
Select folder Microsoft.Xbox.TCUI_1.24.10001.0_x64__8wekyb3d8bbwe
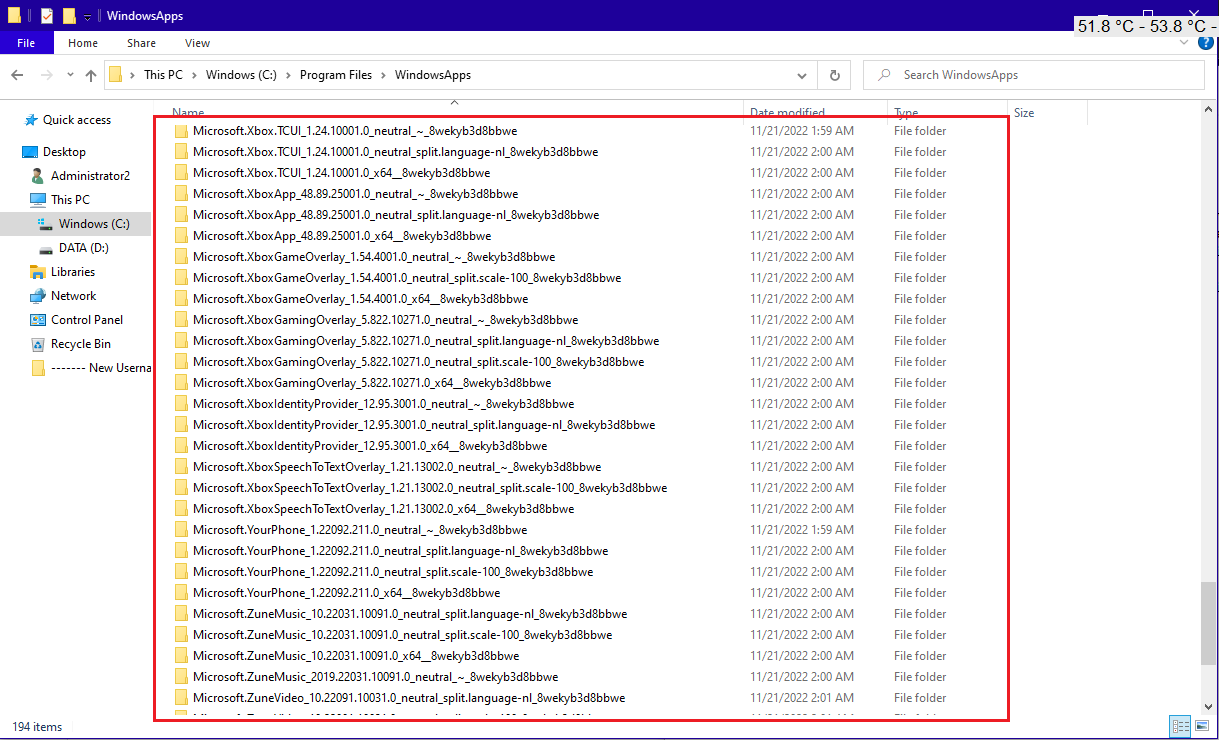pyautogui.click(x=341, y=173)
